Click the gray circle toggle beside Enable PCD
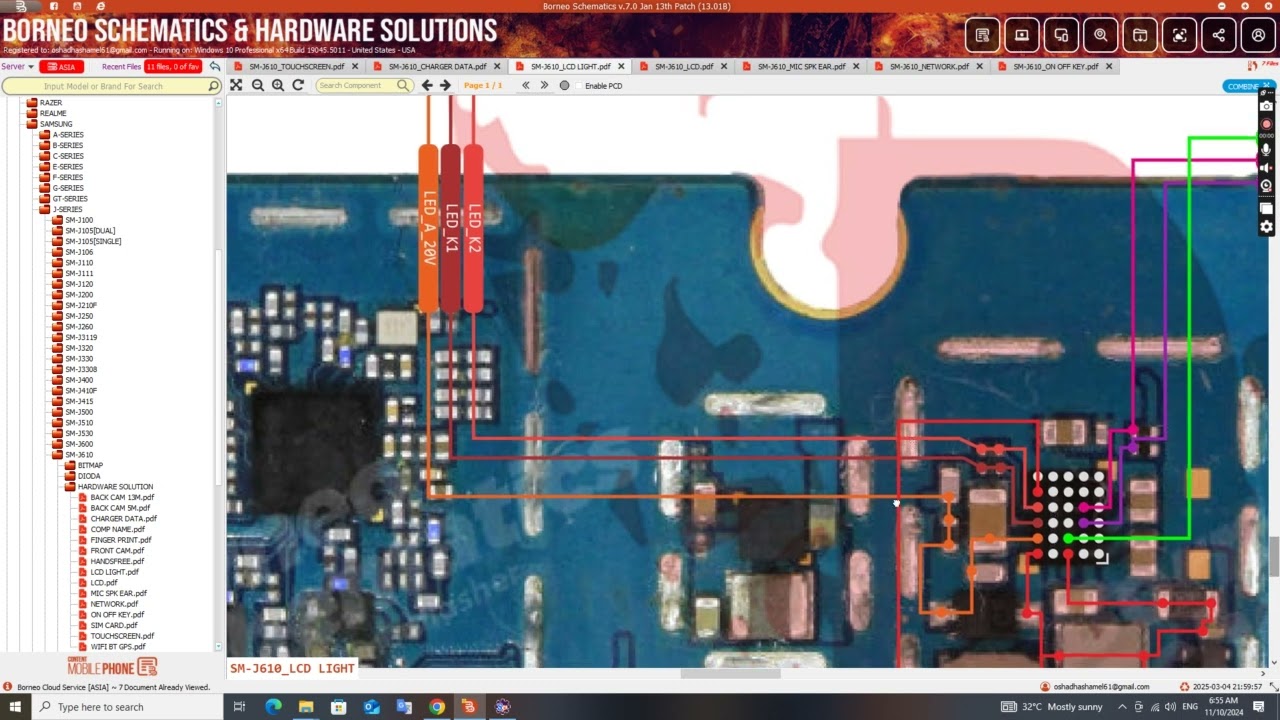1280x720 pixels. (564, 86)
